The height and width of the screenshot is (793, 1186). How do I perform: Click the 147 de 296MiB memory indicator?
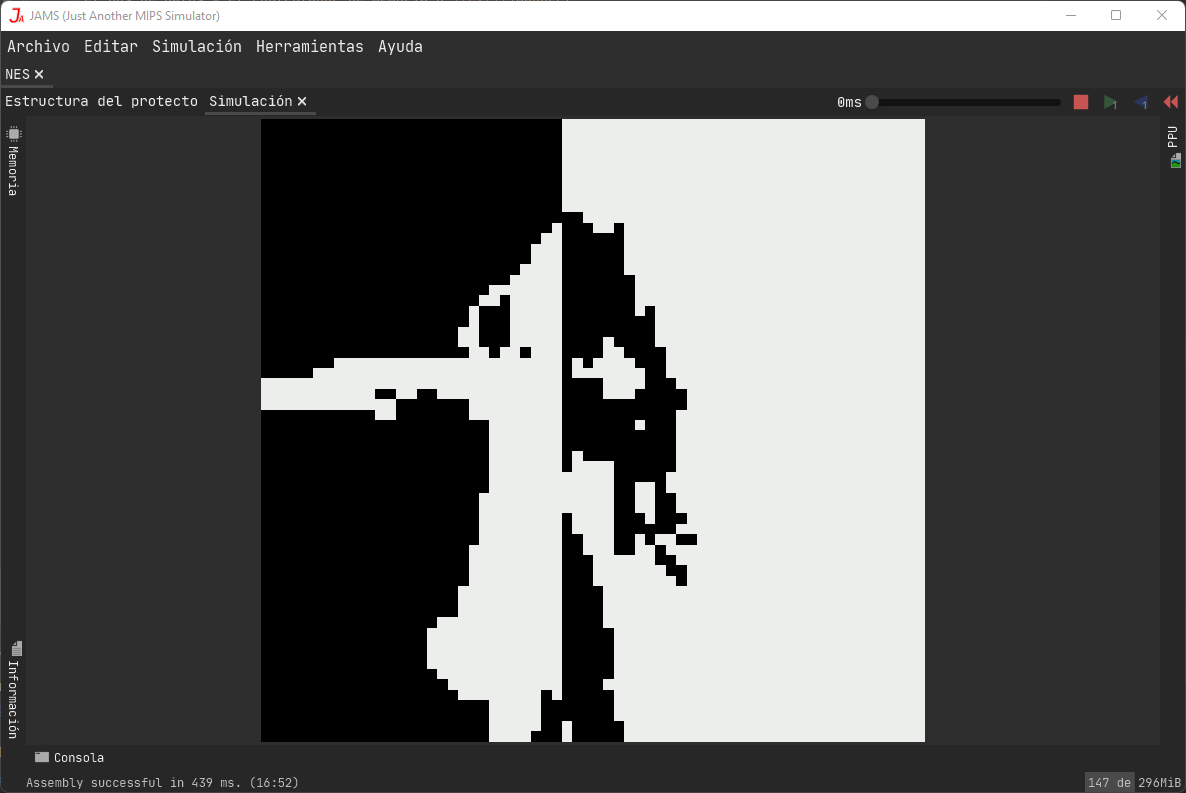click(x=1132, y=782)
